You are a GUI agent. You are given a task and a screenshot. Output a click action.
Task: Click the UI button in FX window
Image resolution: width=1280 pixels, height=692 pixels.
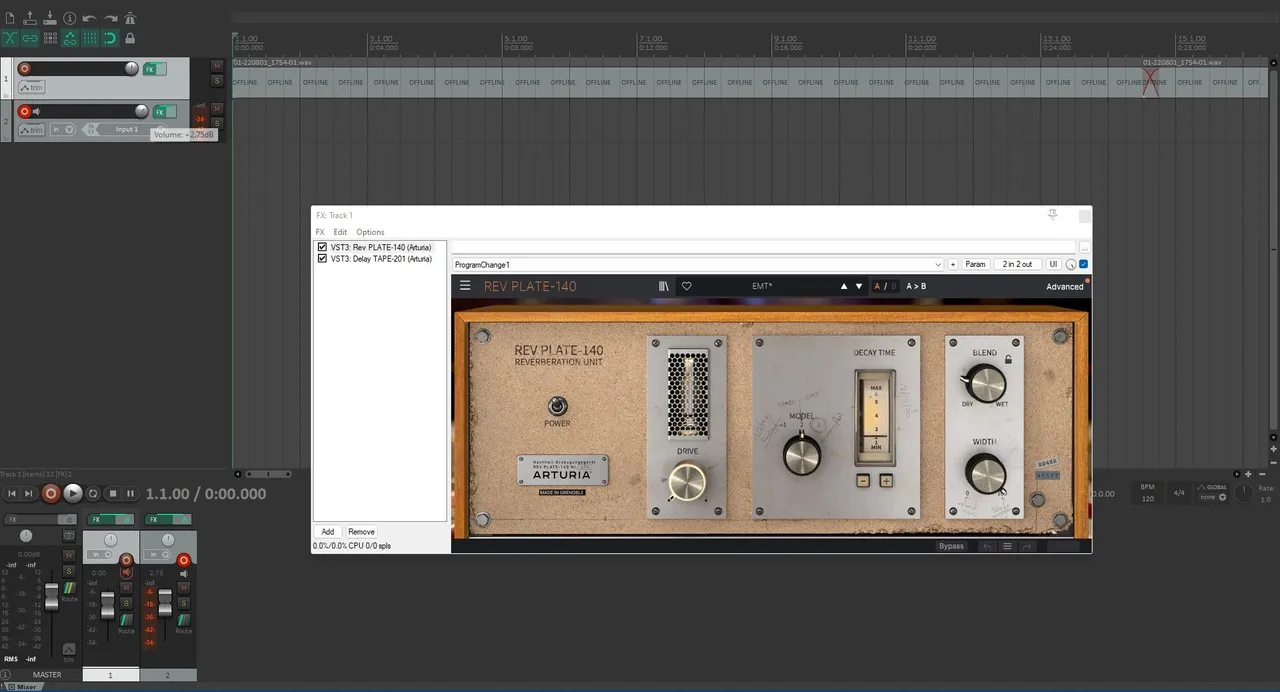click(1053, 265)
